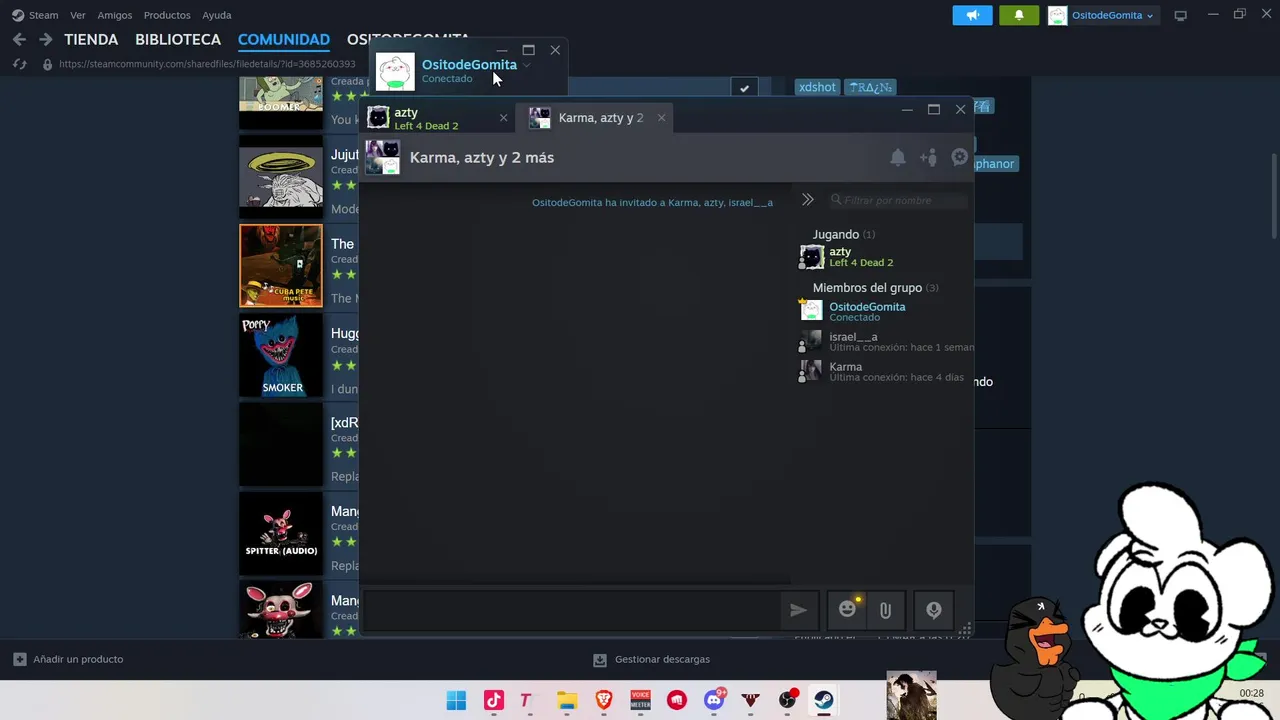Click azty in Jugando member list
Image resolution: width=1280 pixels, height=720 pixels.
(884, 257)
